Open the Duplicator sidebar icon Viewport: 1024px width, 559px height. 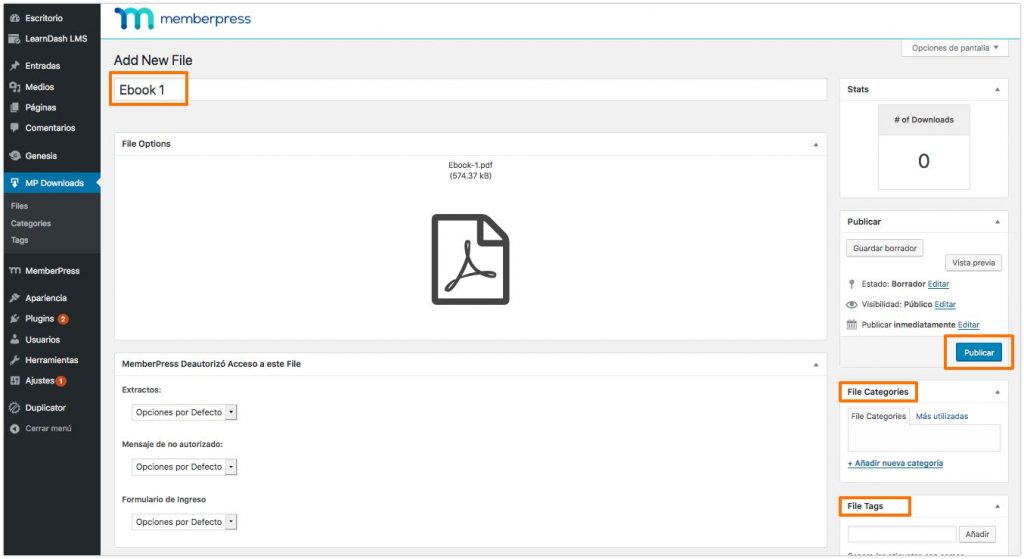[x=14, y=407]
